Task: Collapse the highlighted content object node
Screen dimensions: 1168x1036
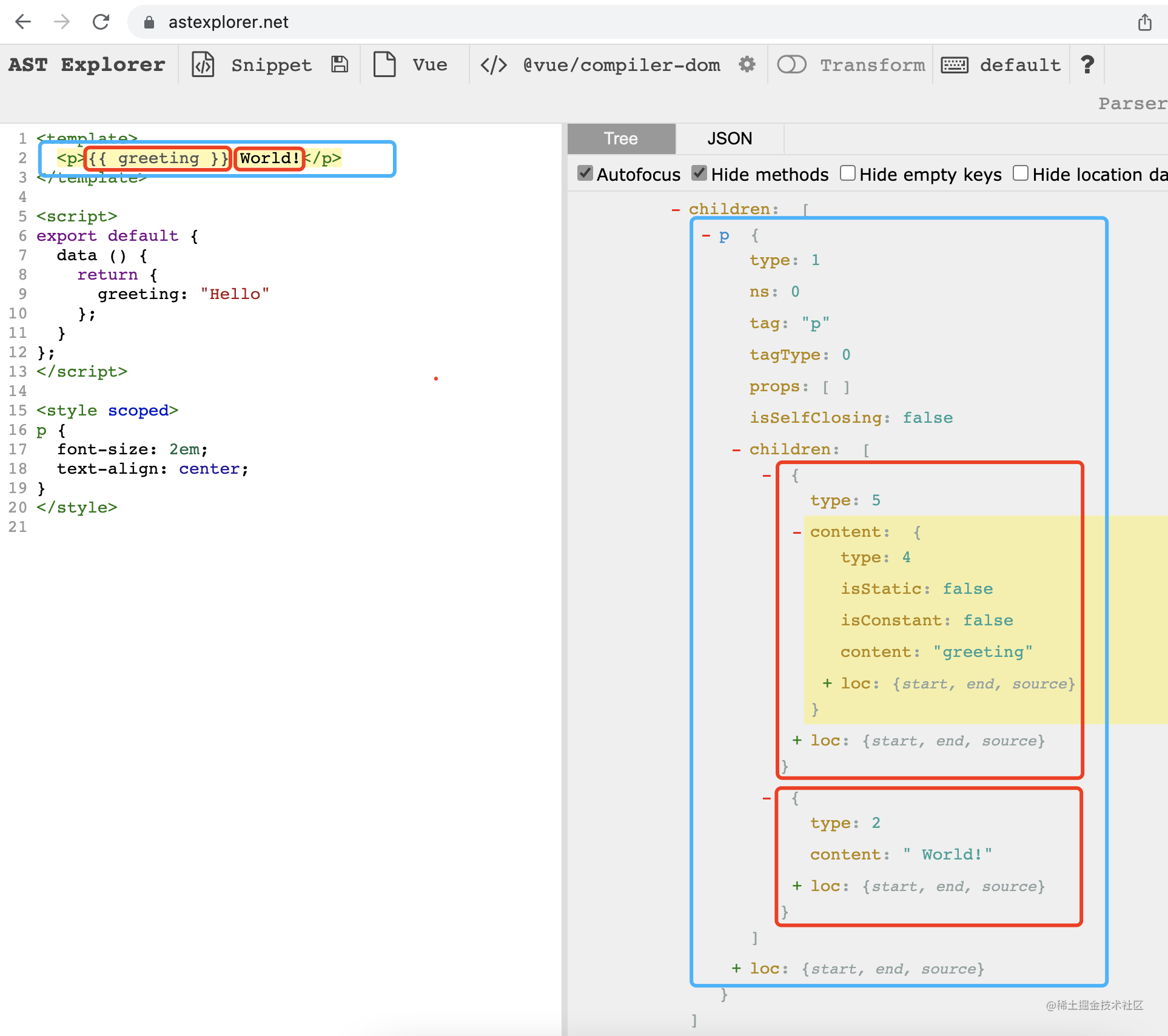Action: tap(797, 533)
